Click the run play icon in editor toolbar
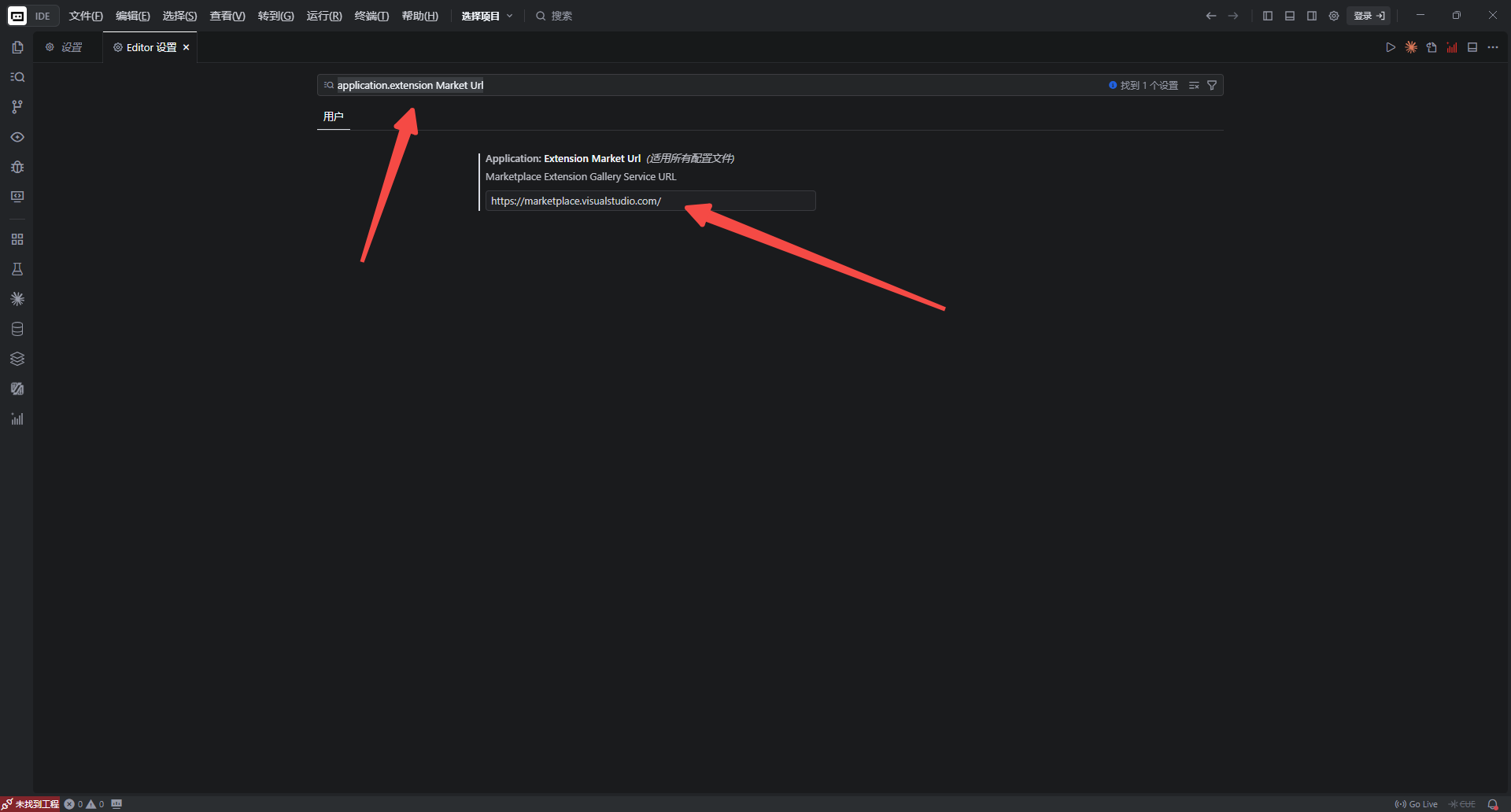Viewport: 1511px width, 812px height. tap(1391, 47)
